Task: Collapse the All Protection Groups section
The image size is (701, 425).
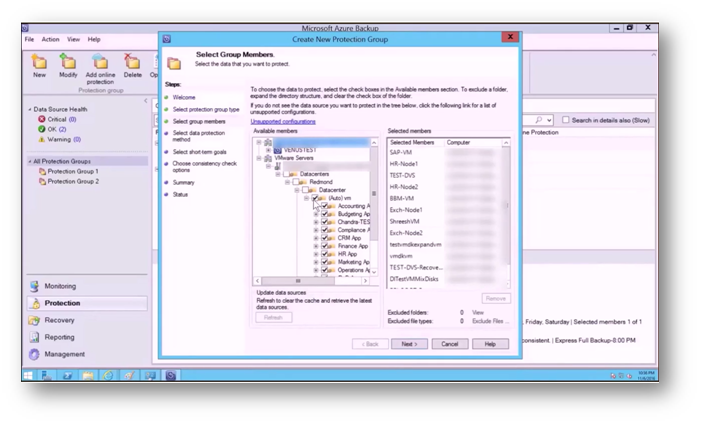Action: tap(30, 161)
